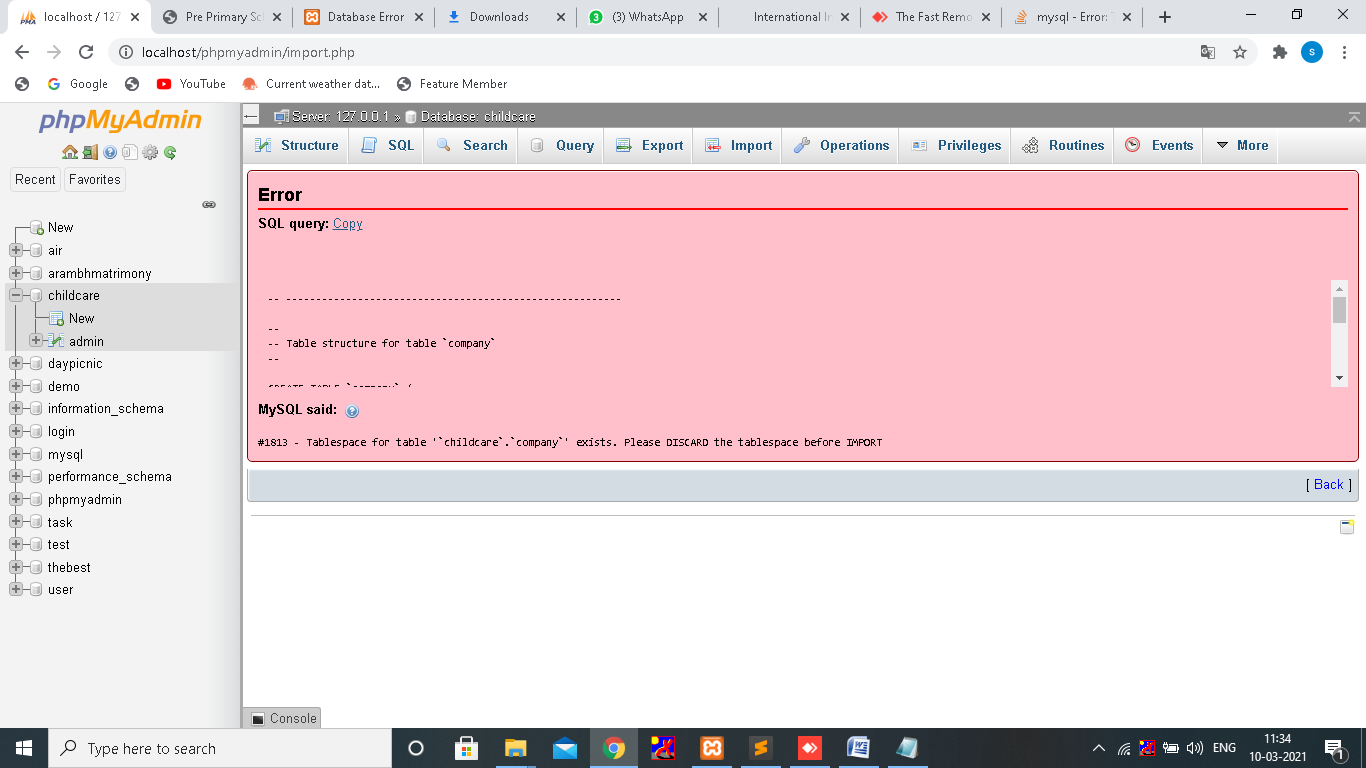
Task: Expand the admin table node
Action: tap(36, 341)
